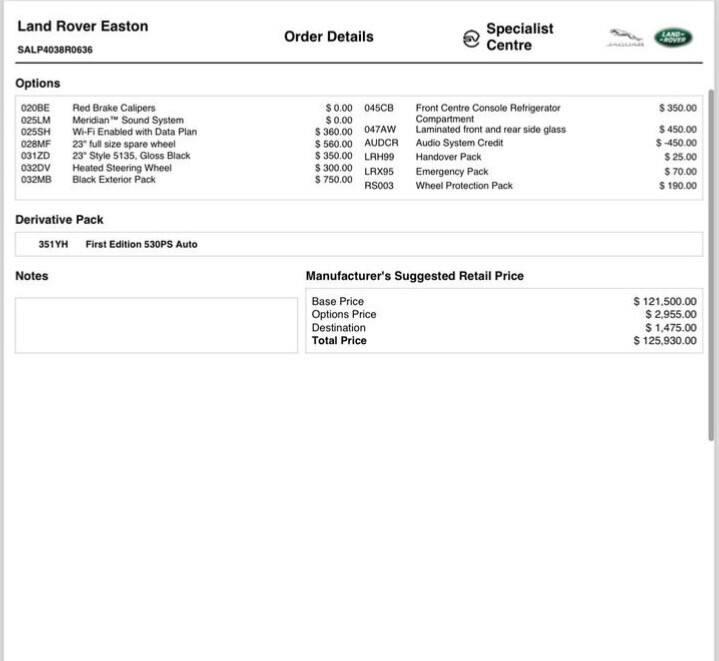Click the Total Price label
719x661 pixels.
click(339, 341)
